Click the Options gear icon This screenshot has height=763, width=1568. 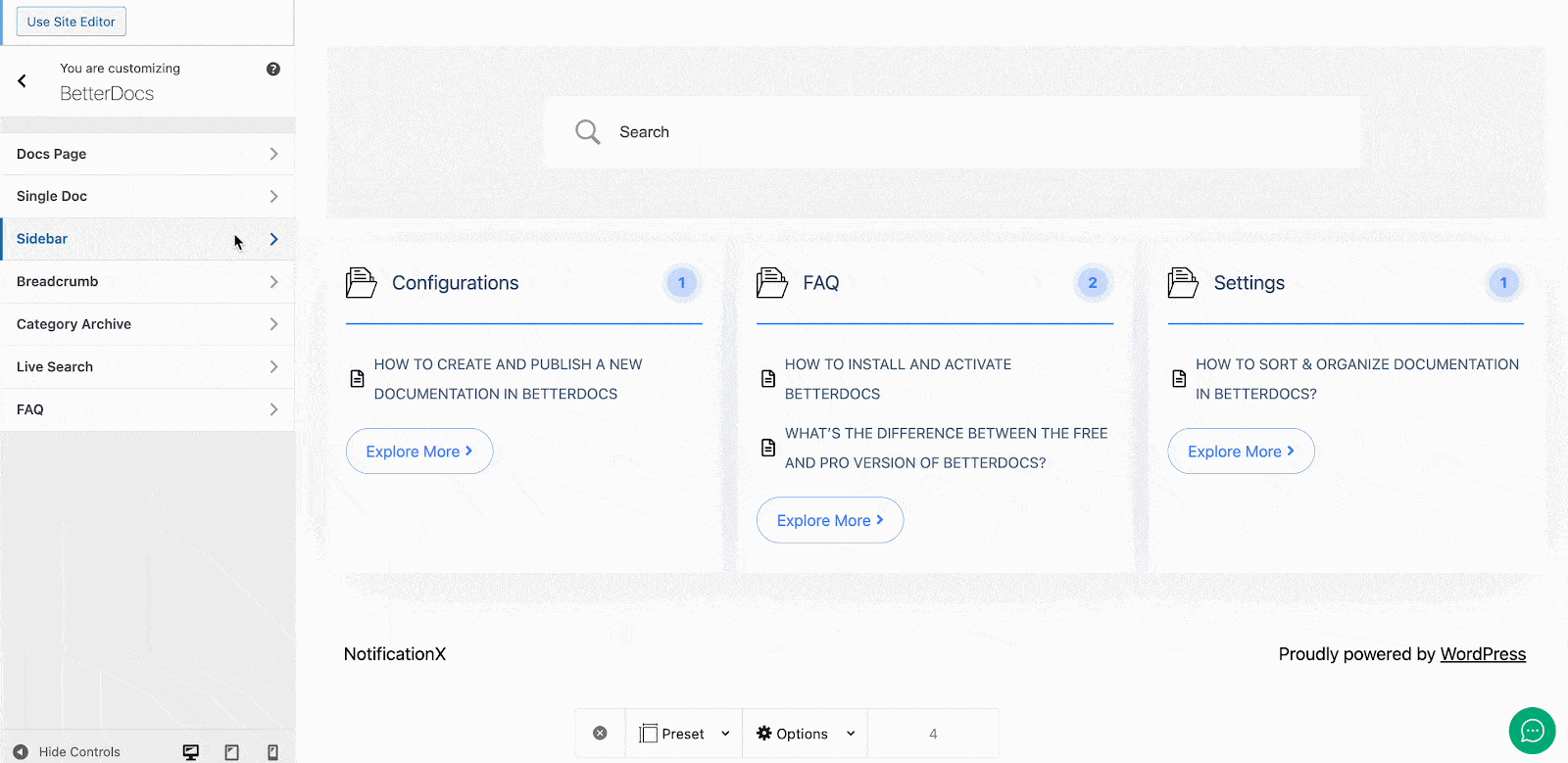[764, 734]
